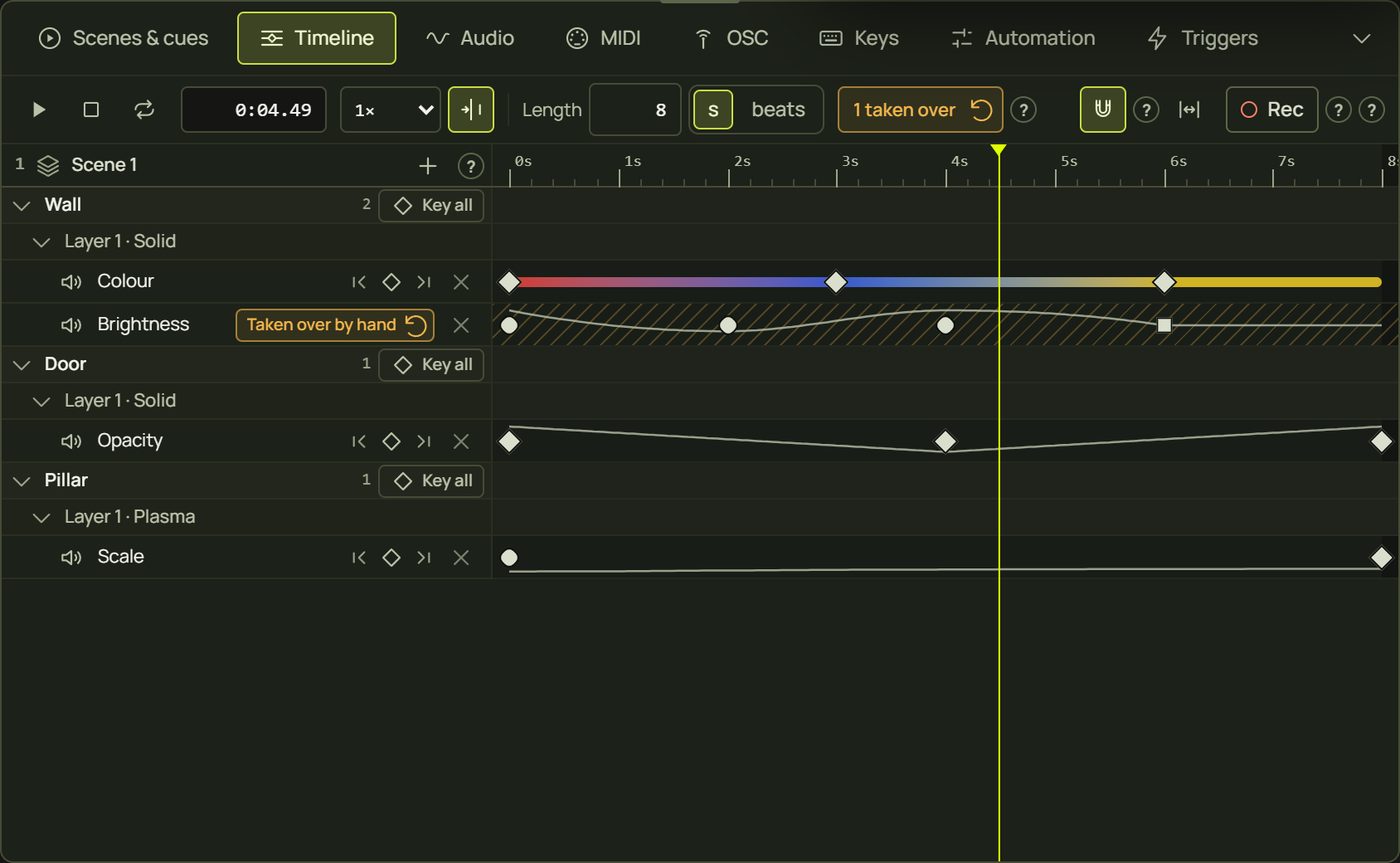Add a keyframe on Colour track
The image size is (1400, 863).
pyautogui.click(x=391, y=282)
